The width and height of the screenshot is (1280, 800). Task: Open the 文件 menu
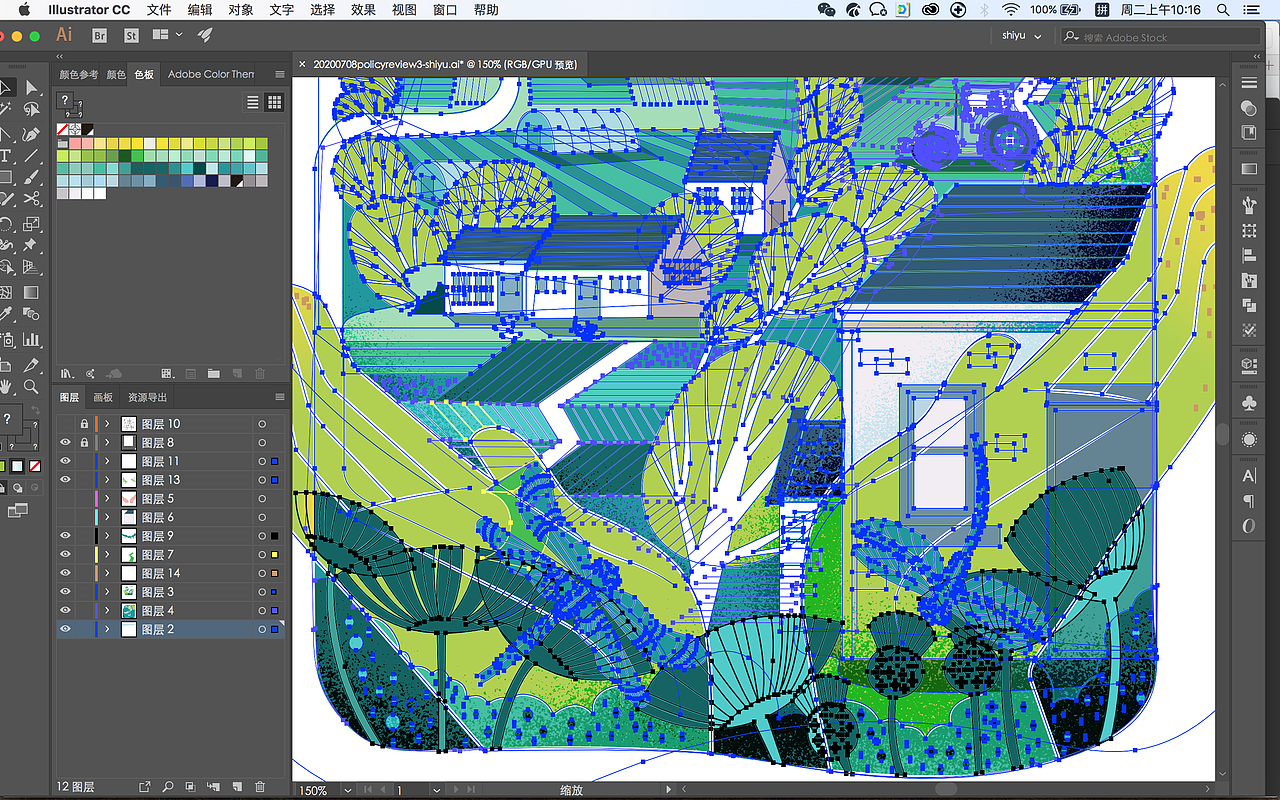tap(159, 10)
